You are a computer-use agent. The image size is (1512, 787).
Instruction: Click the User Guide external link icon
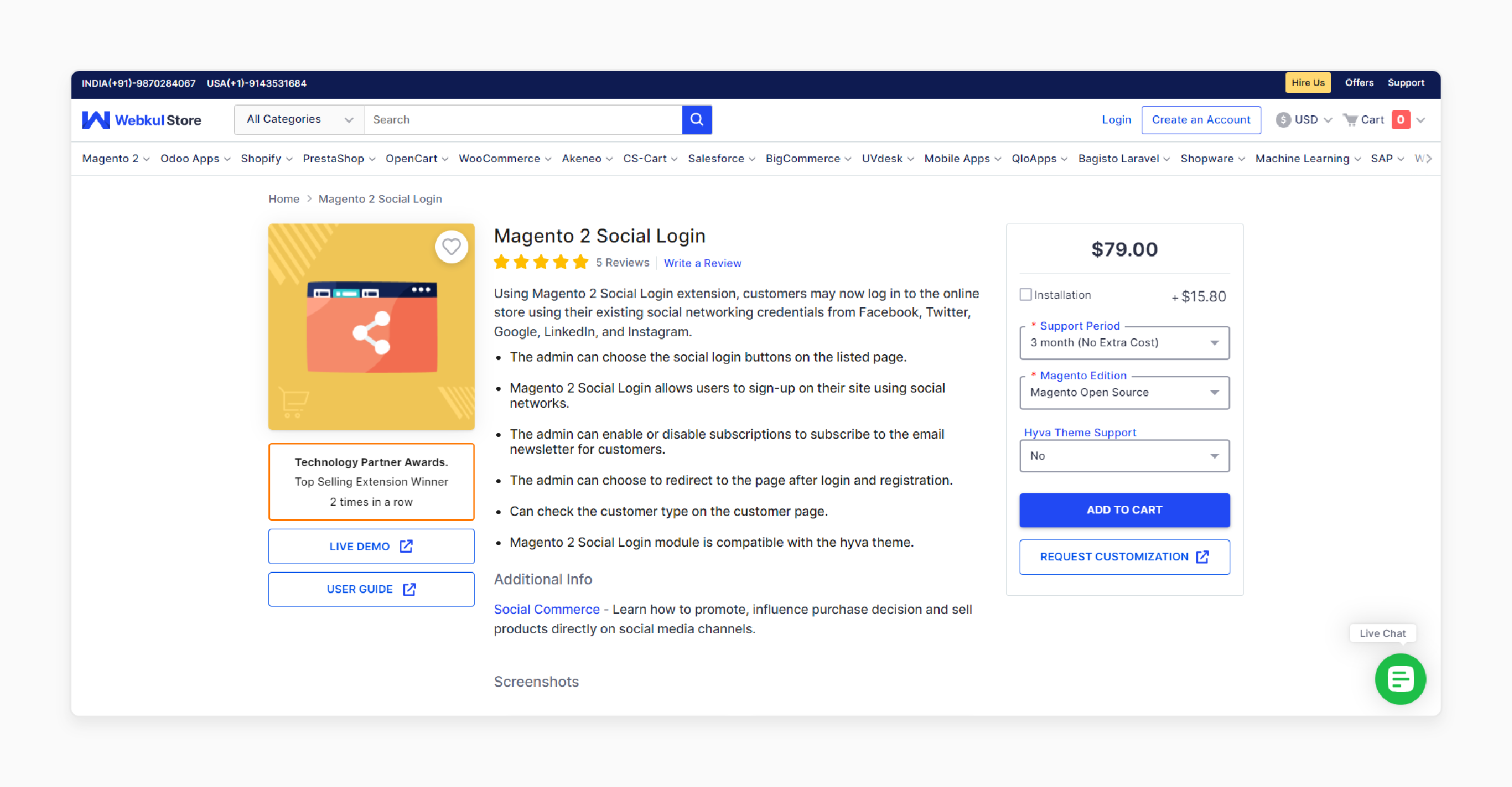[409, 589]
